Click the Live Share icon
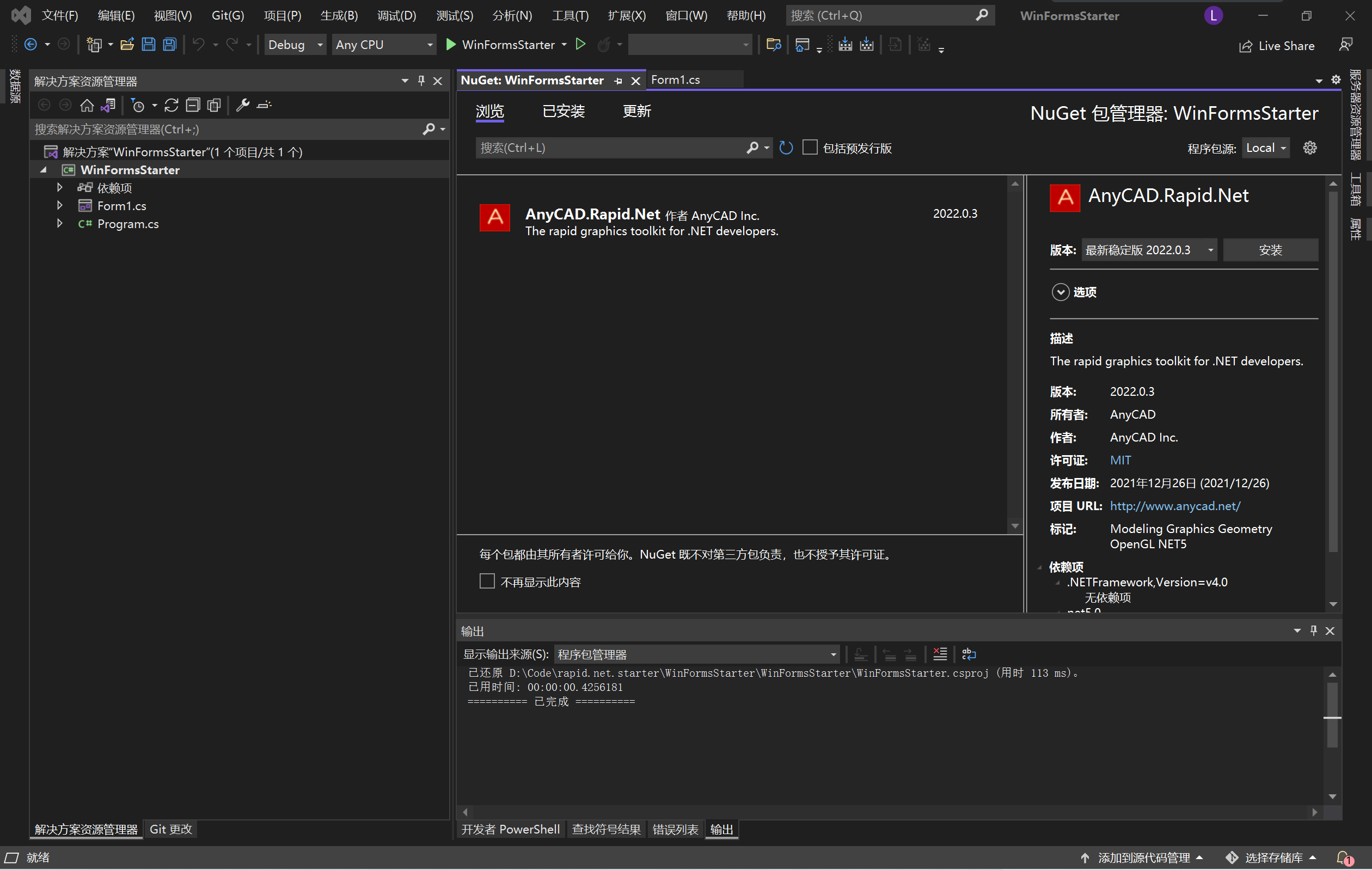Screen dimensions: 1372x870 coord(1246,46)
